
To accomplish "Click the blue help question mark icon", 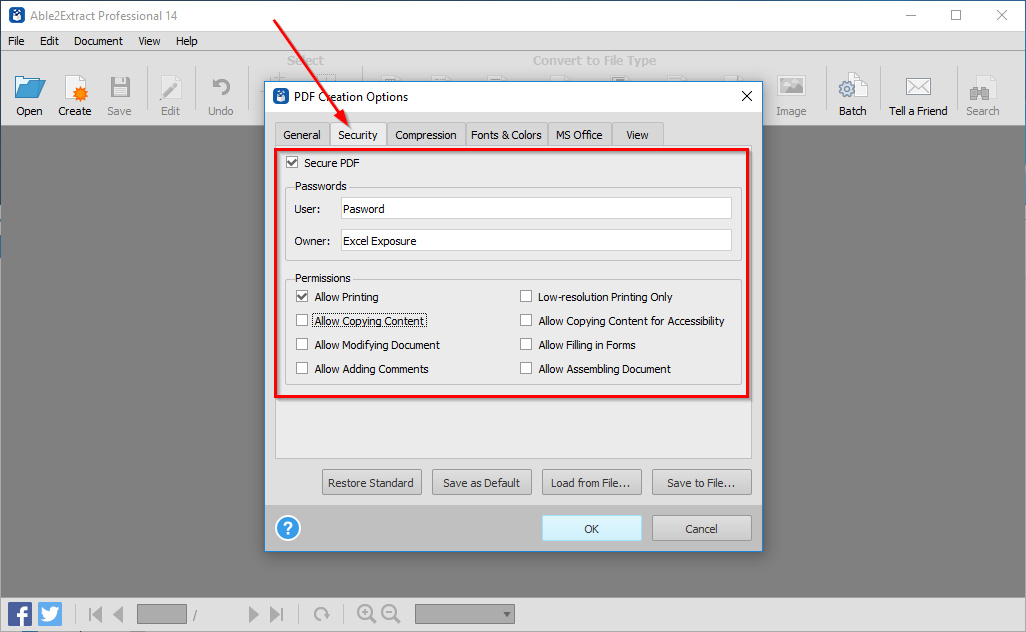I will pos(288,528).
